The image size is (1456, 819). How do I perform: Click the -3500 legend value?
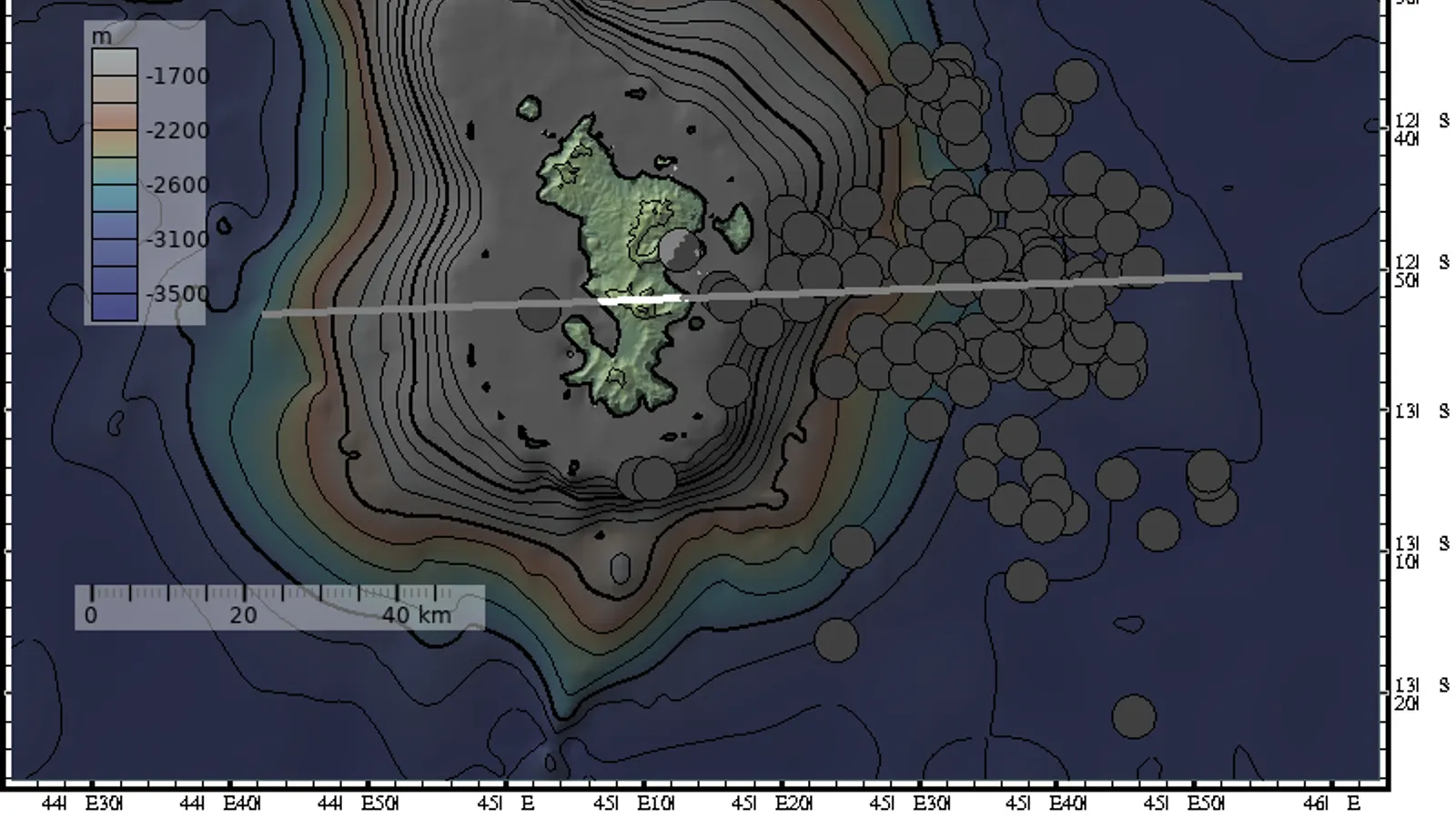click(177, 295)
